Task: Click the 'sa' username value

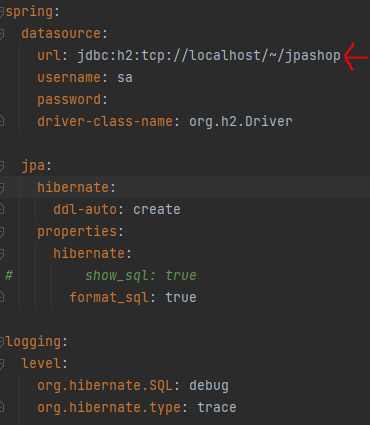Action: [125, 78]
